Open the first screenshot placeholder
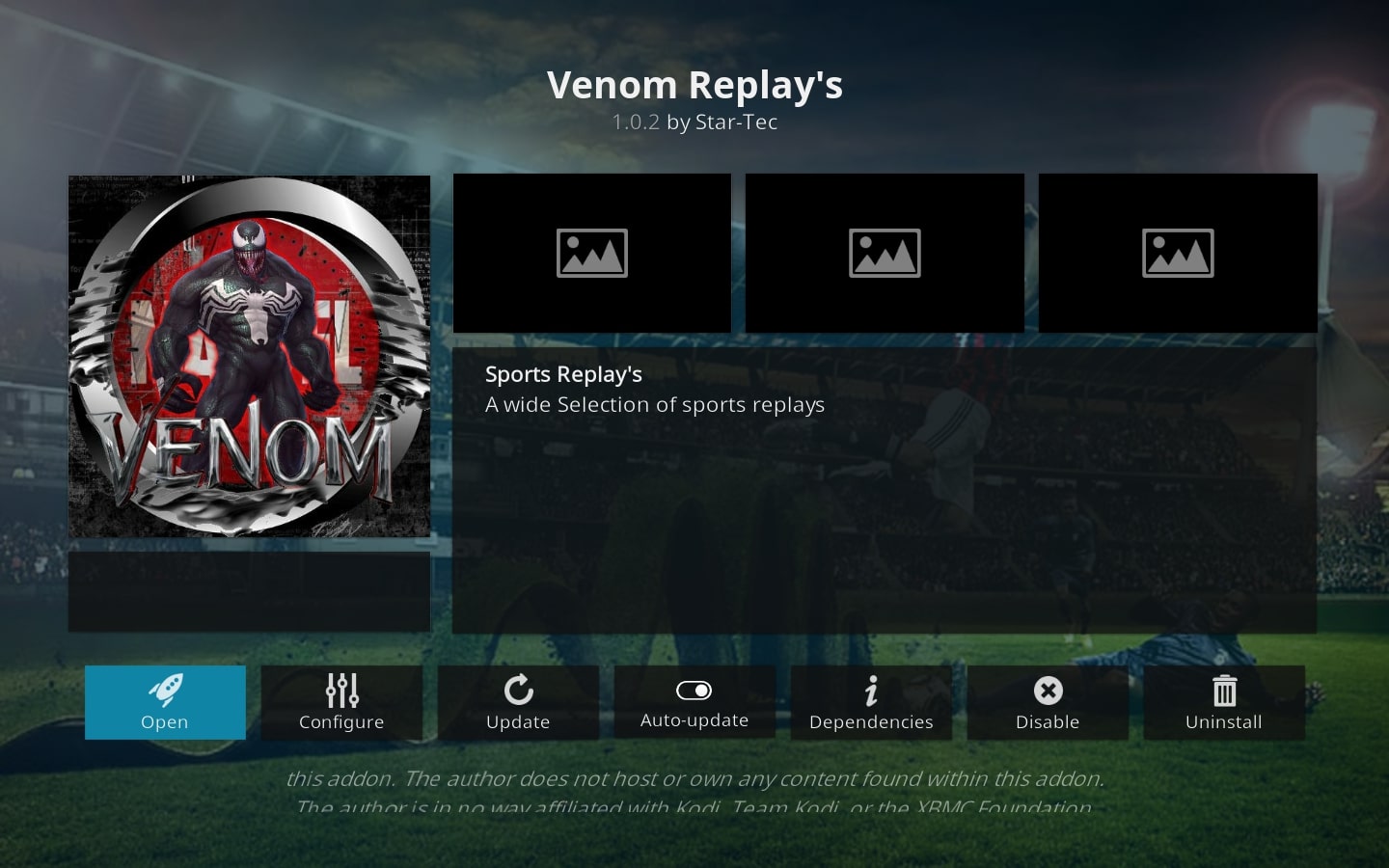This screenshot has height=868, width=1389. pos(592,253)
